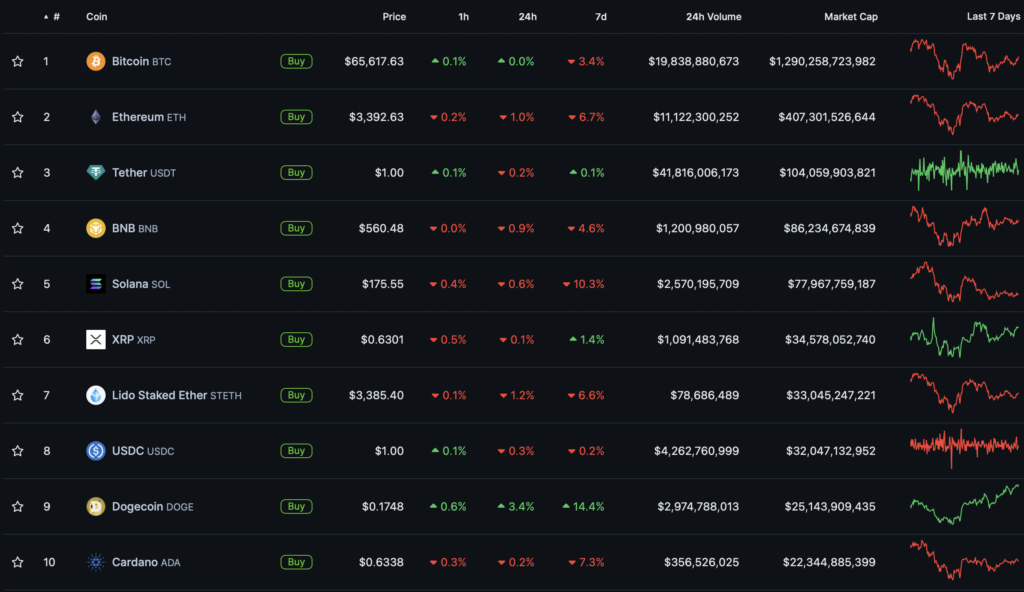Favorite Bitcoin with the star toggle

pyautogui.click(x=18, y=61)
